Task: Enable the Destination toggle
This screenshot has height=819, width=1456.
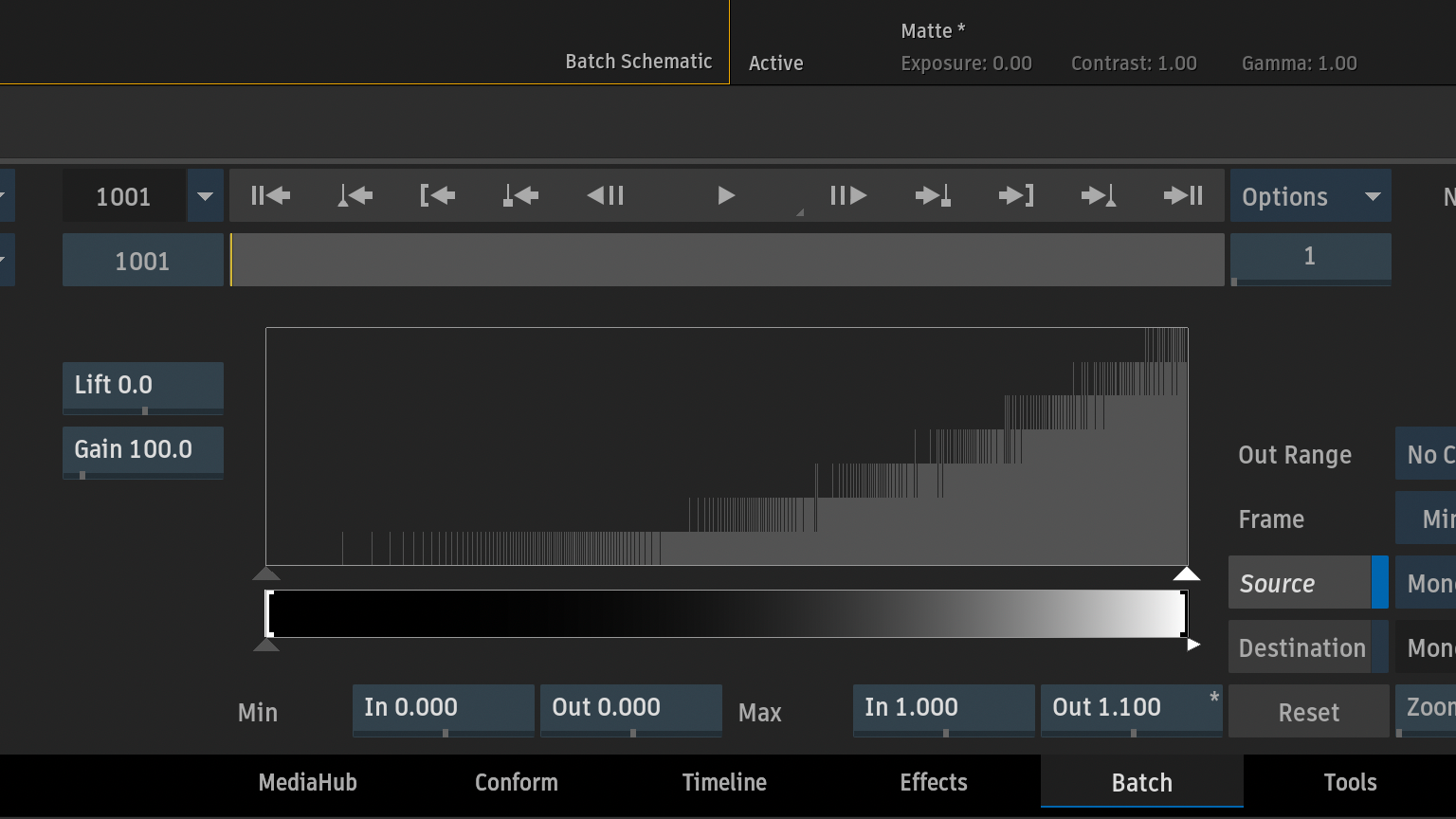Action: pos(1308,647)
